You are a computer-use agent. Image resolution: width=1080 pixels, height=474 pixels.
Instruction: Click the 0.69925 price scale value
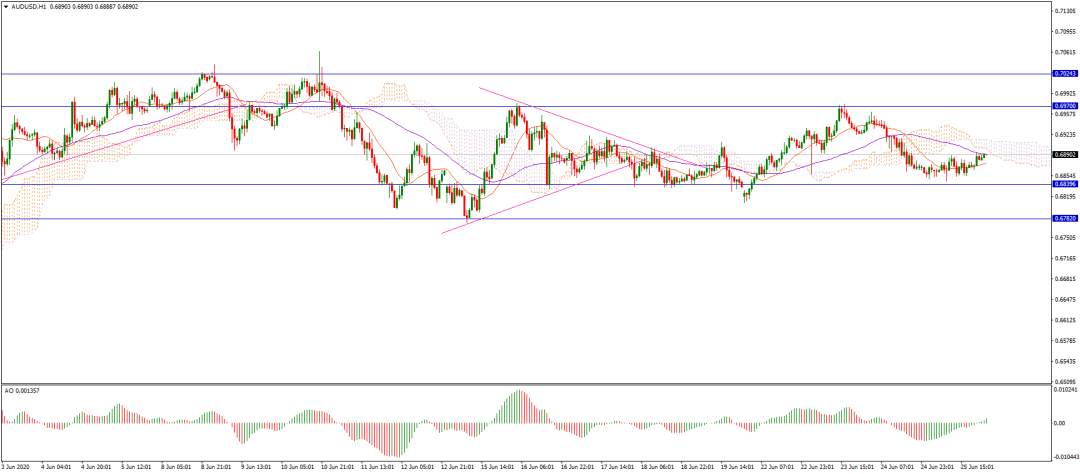coord(1064,94)
